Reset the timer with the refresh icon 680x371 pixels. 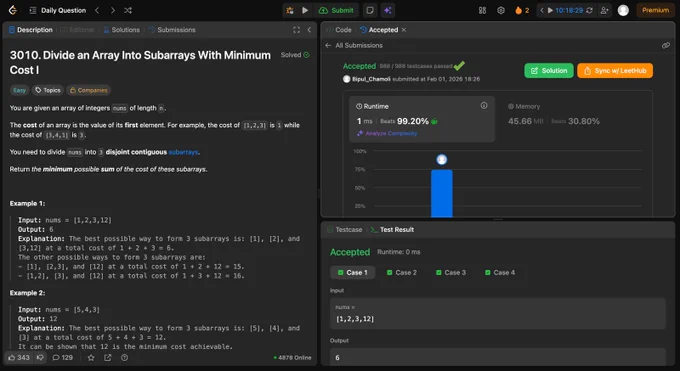coord(589,10)
